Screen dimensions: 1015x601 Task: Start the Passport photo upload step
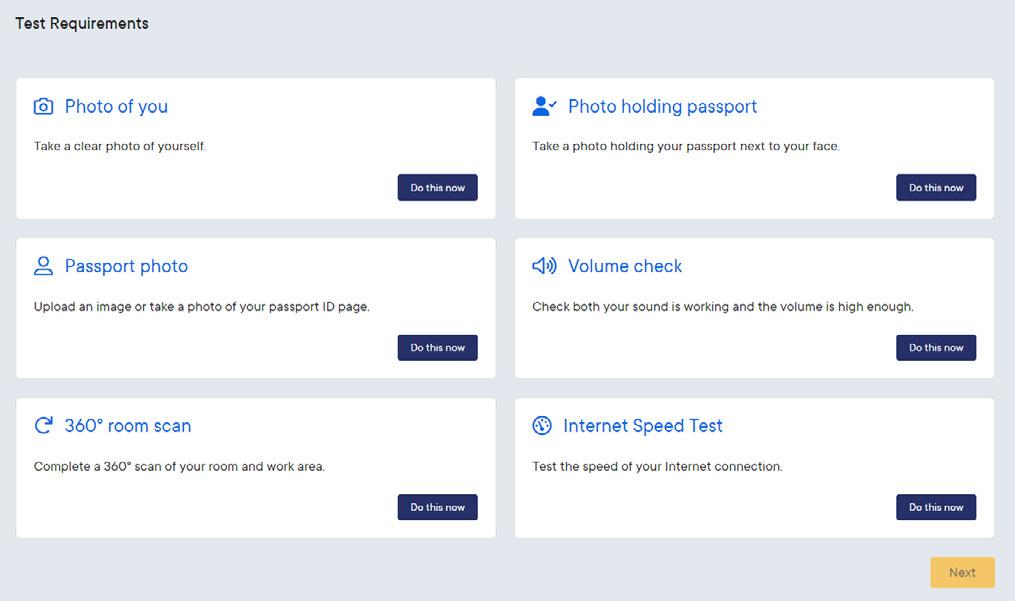pyautogui.click(x=437, y=348)
